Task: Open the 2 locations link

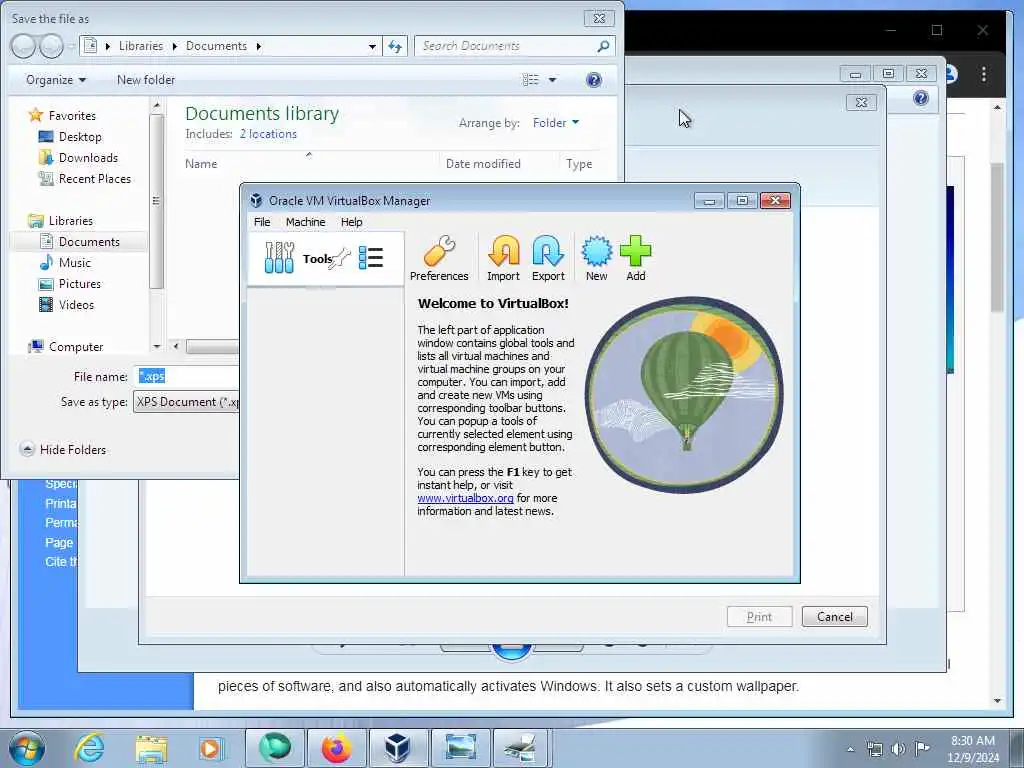Action: tap(268, 134)
